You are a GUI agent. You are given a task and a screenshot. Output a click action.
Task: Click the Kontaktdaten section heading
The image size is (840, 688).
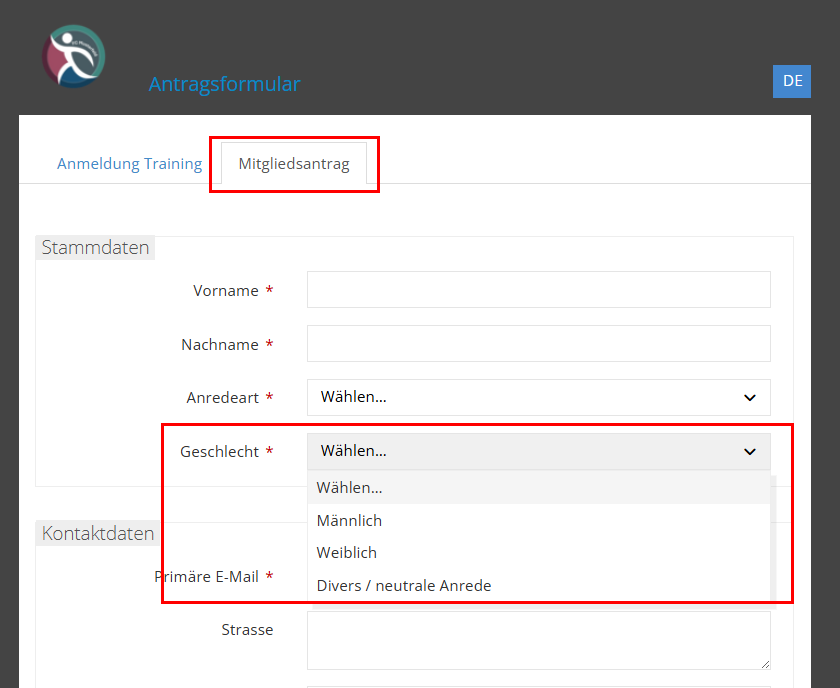(x=98, y=533)
